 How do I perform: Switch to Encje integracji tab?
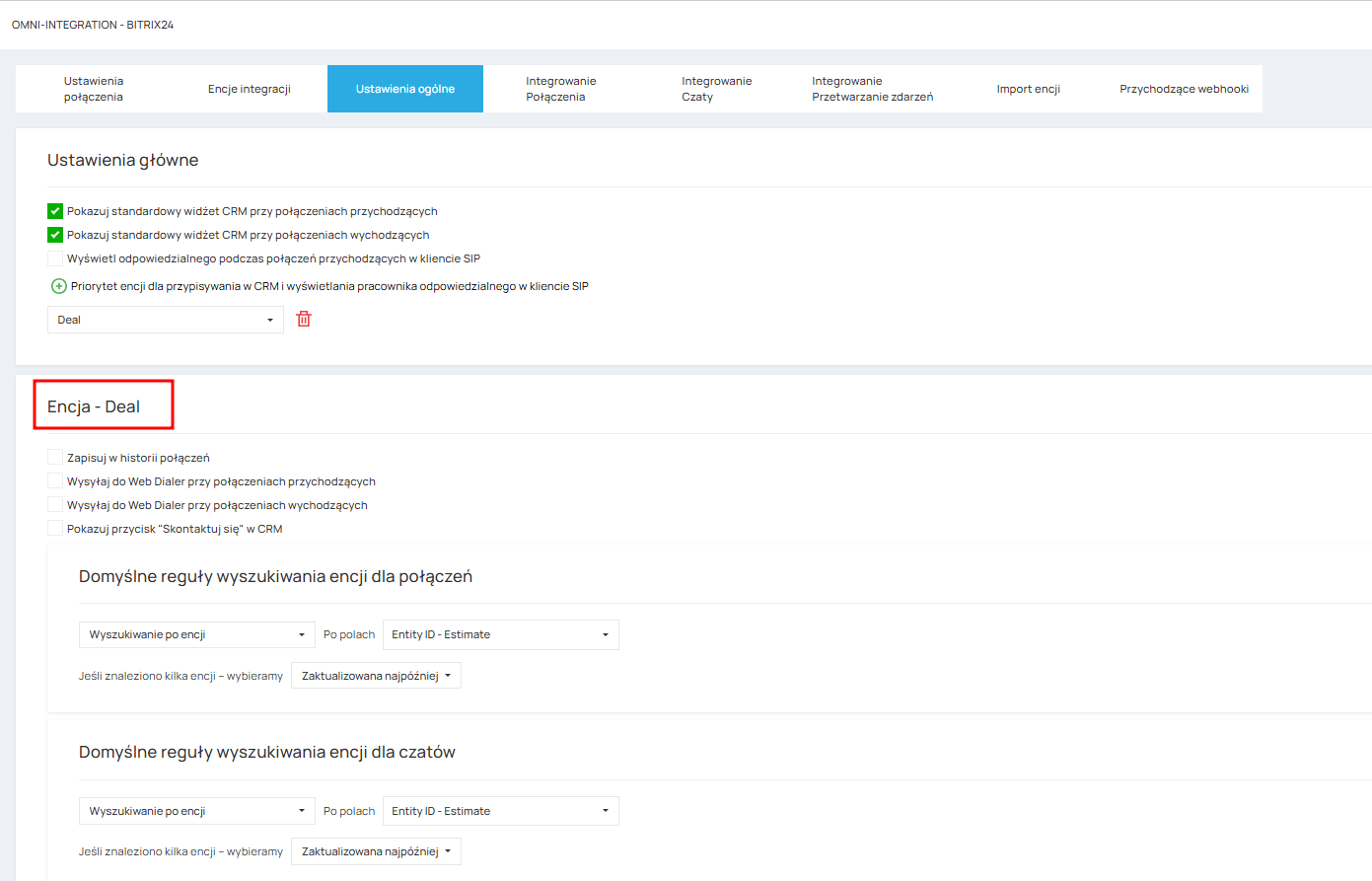(x=250, y=89)
